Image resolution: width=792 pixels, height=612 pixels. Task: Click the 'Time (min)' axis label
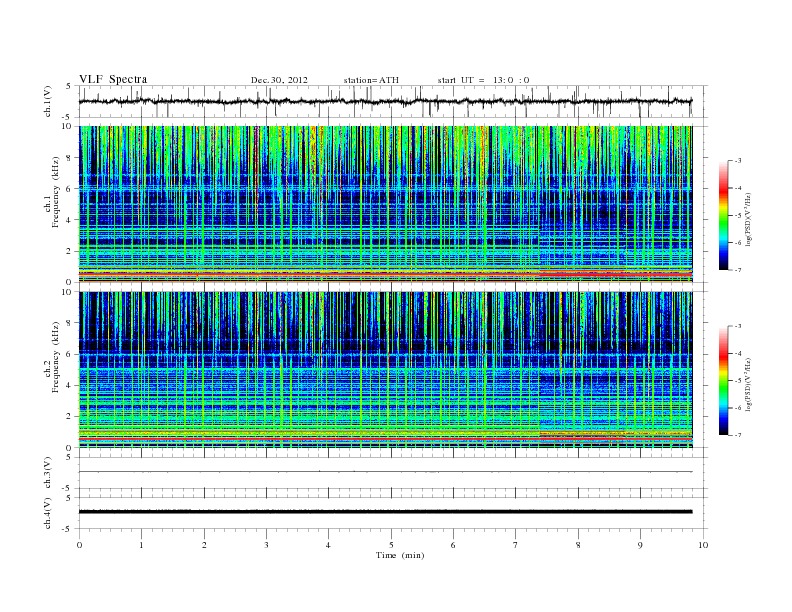(400, 555)
